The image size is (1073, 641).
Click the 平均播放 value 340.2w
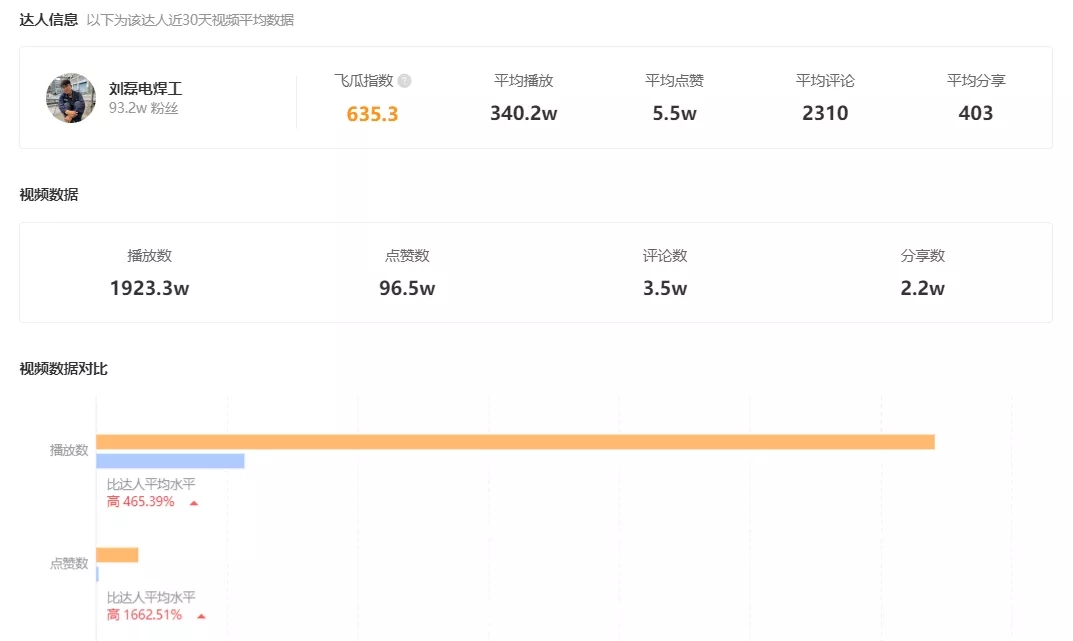pos(525,113)
